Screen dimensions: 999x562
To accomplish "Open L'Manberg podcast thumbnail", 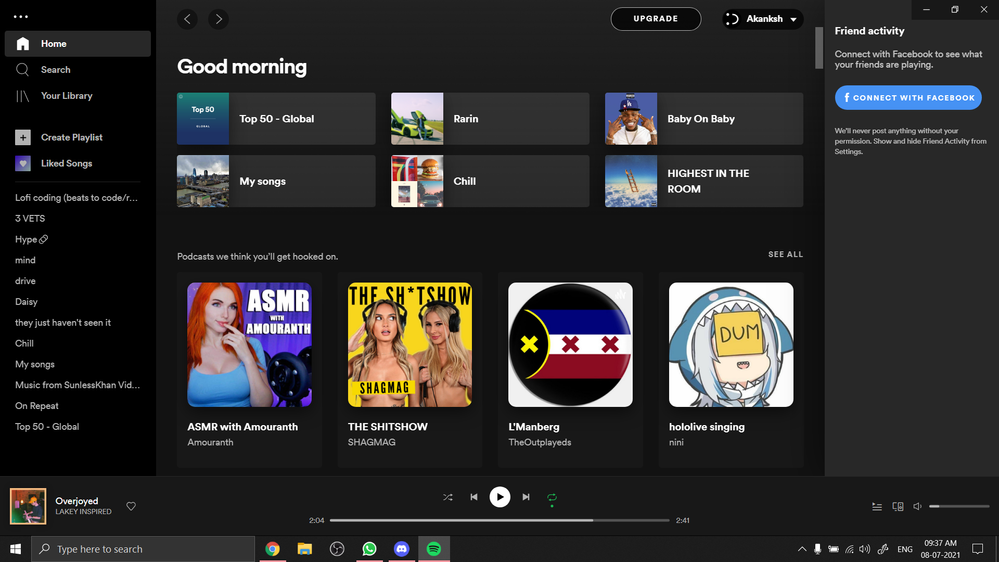I will 570,345.
